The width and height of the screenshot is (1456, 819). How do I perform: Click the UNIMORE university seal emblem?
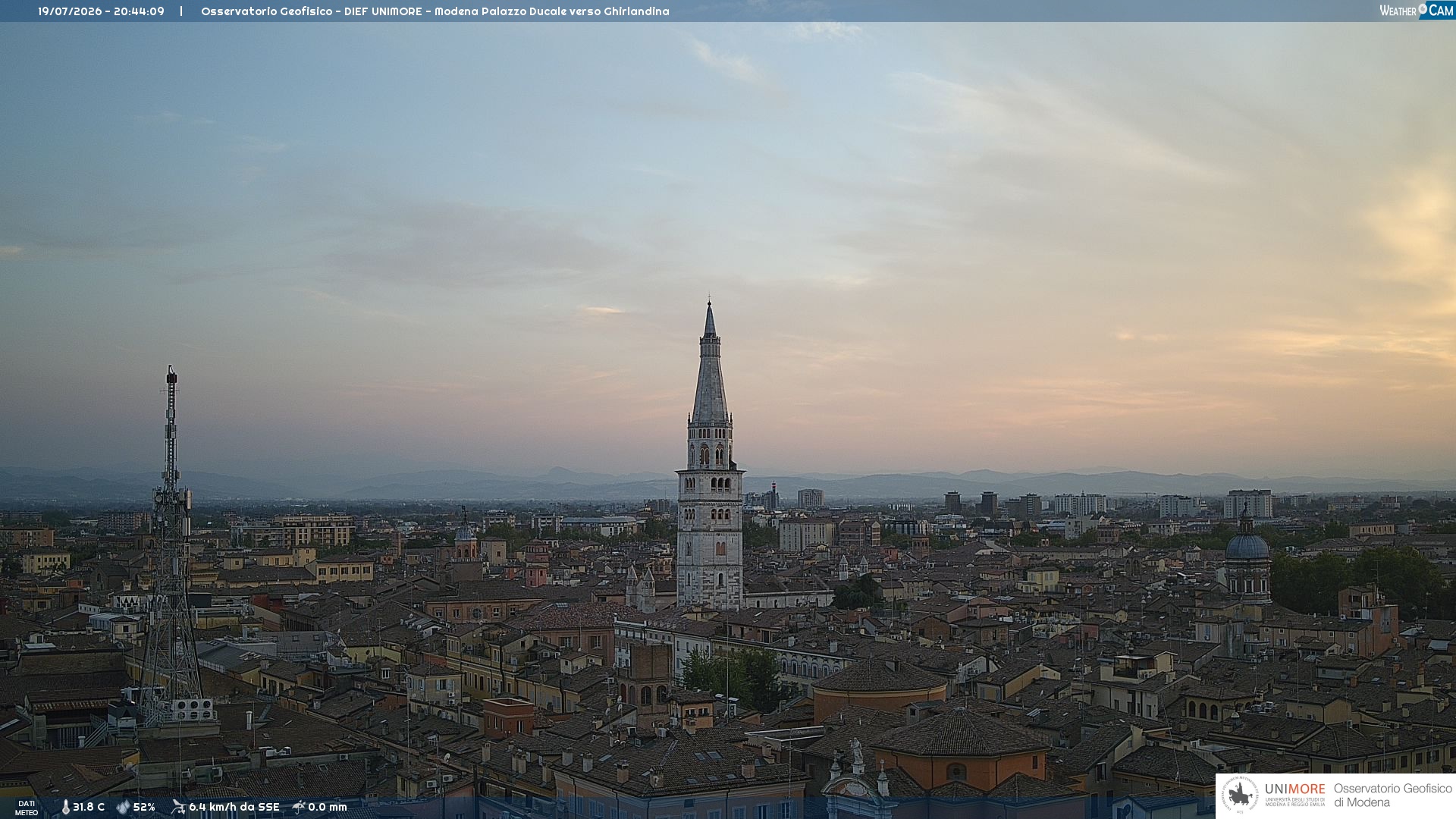pos(1240,795)
